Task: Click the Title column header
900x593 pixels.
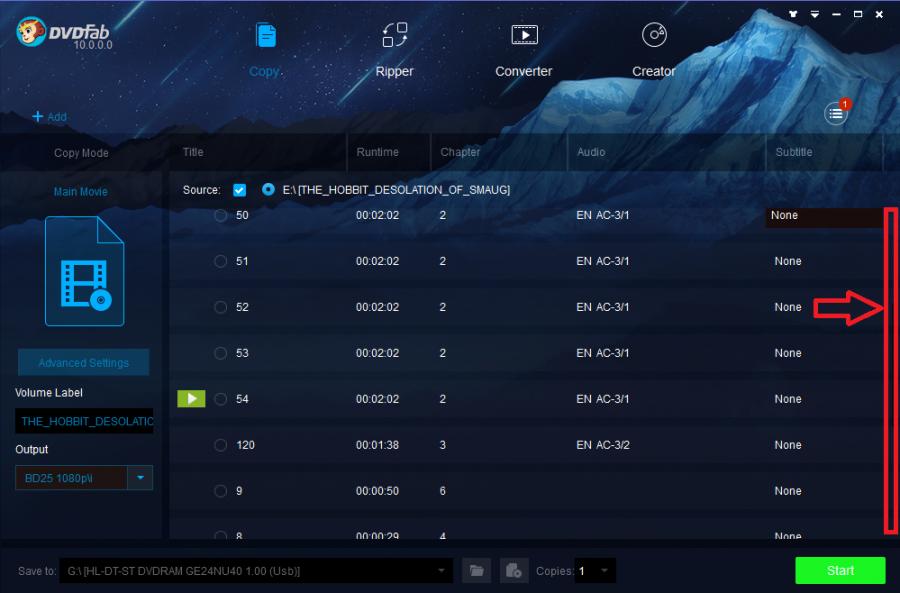Action: [193, 152]
